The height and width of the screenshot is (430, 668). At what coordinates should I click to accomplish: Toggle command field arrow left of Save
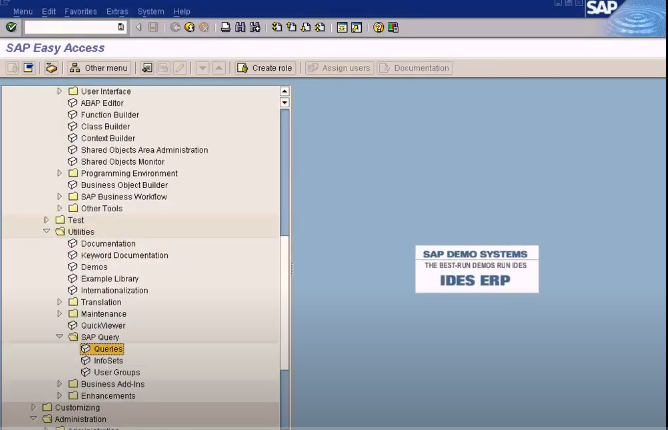pyautogui.click(x=138, y=27)
